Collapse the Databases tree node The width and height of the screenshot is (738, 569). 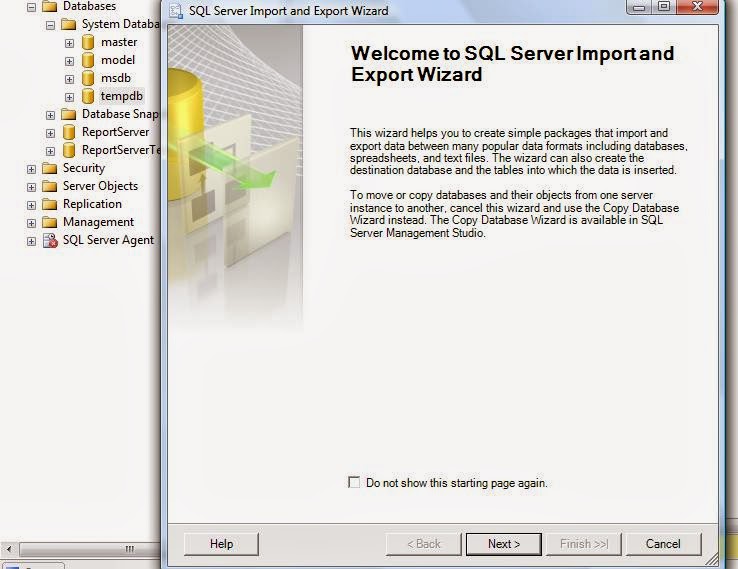(x=31, y=7)
